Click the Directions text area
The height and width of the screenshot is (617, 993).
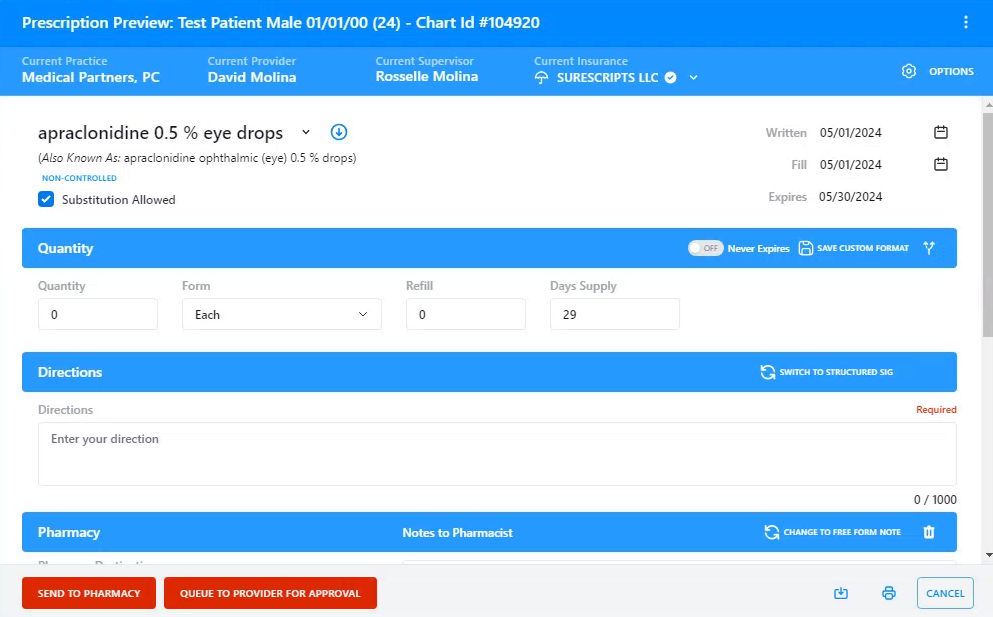point(497,454)
